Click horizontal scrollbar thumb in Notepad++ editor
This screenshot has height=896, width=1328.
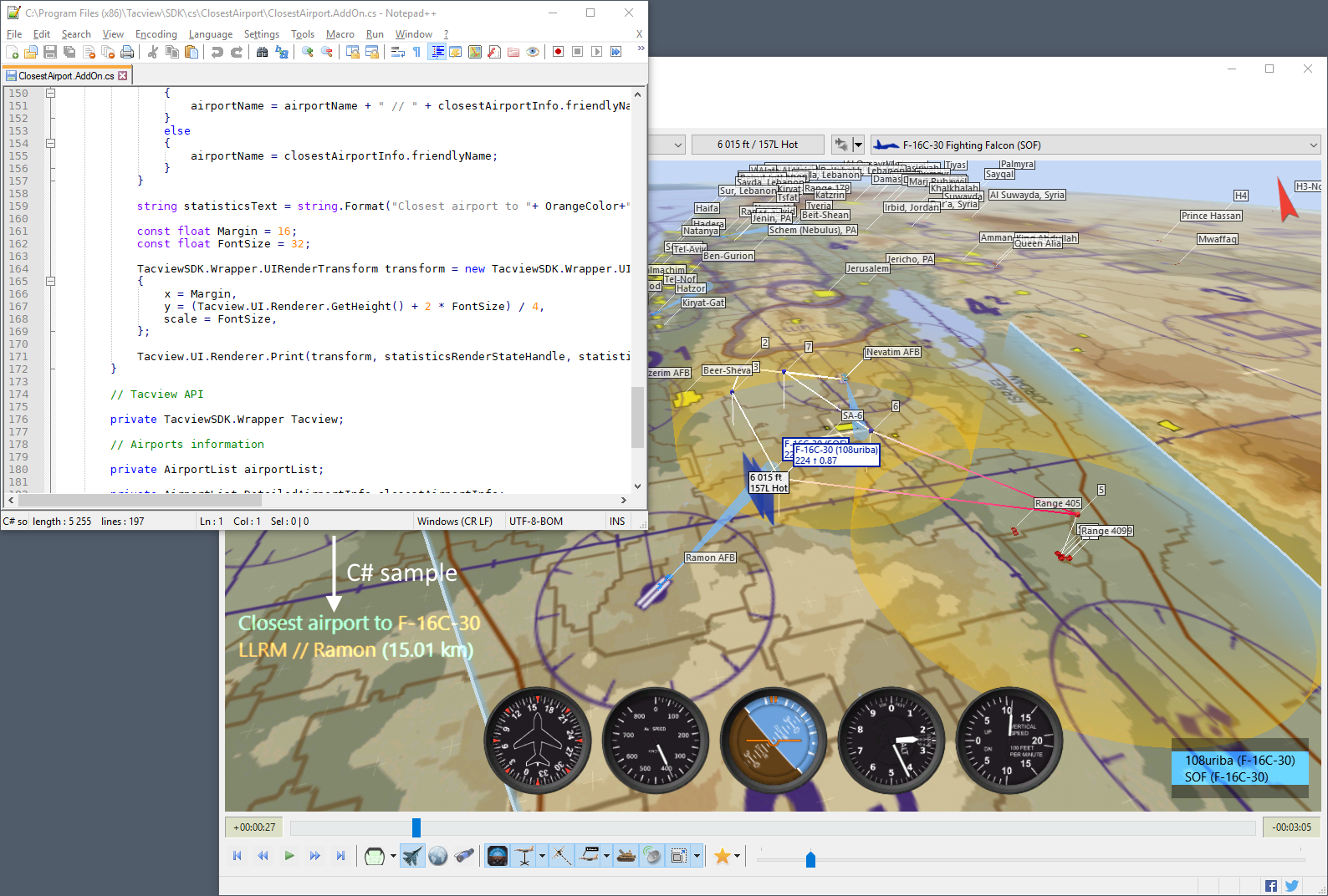click(138, 500)
